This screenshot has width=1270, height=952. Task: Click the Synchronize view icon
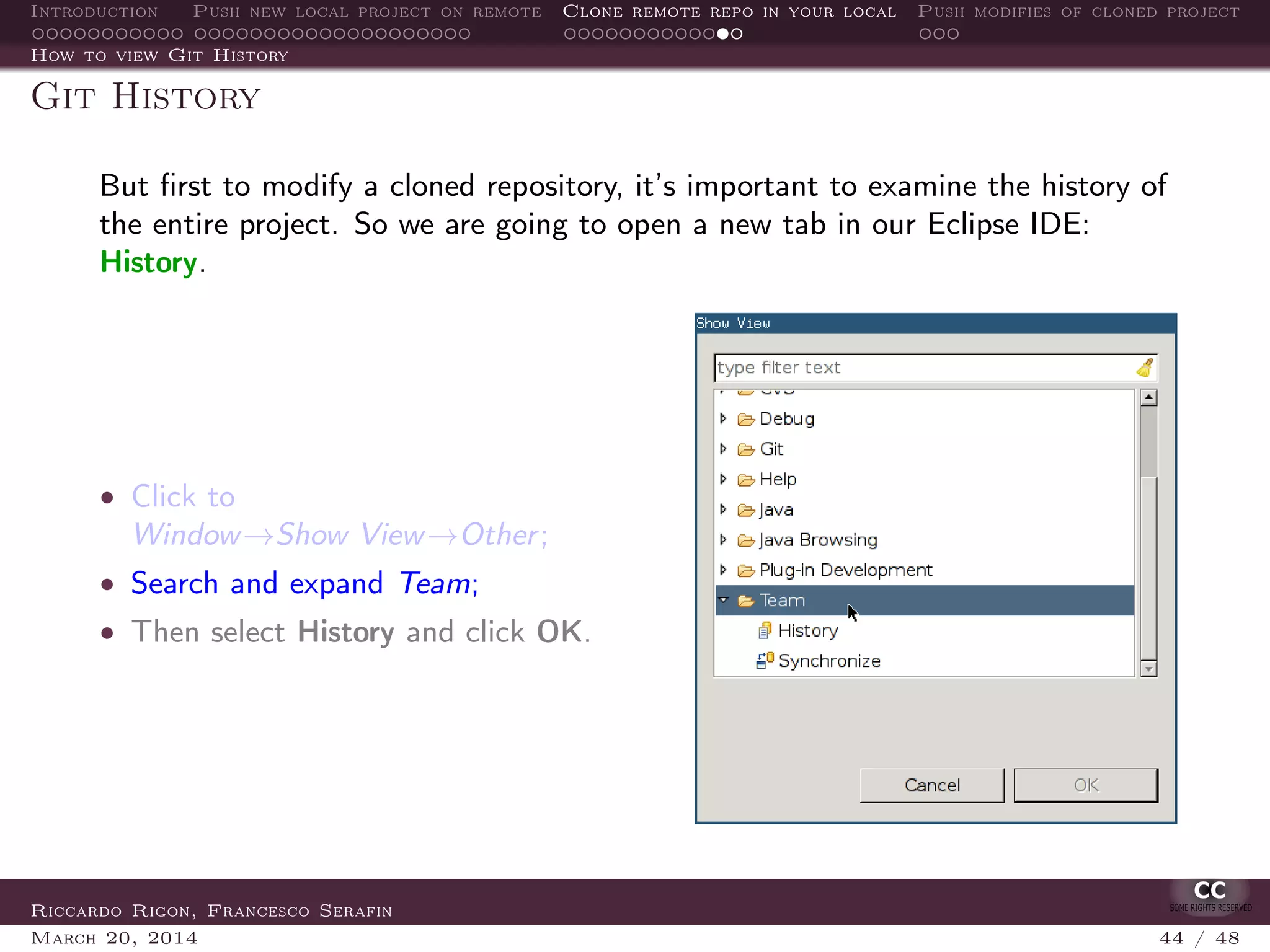click(765, 661)
